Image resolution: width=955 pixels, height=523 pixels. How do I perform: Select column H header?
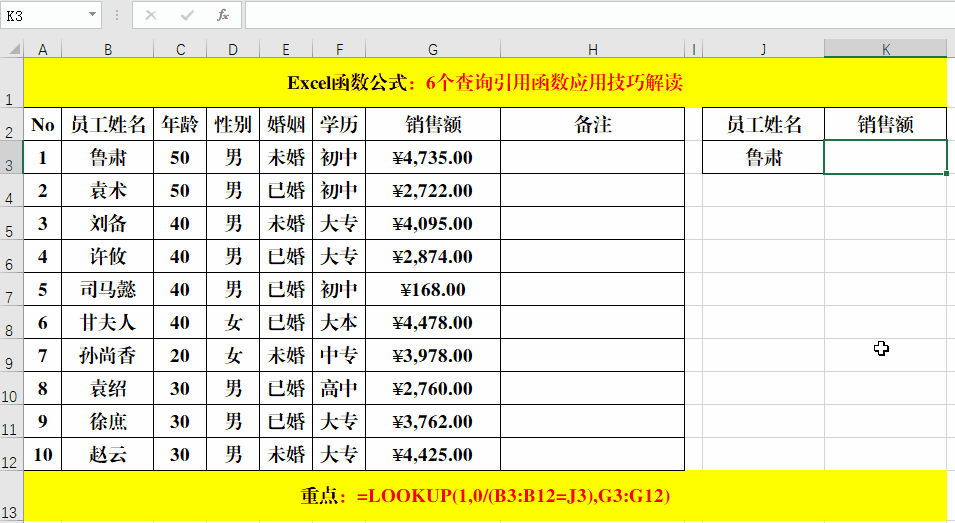click(593, 49)
